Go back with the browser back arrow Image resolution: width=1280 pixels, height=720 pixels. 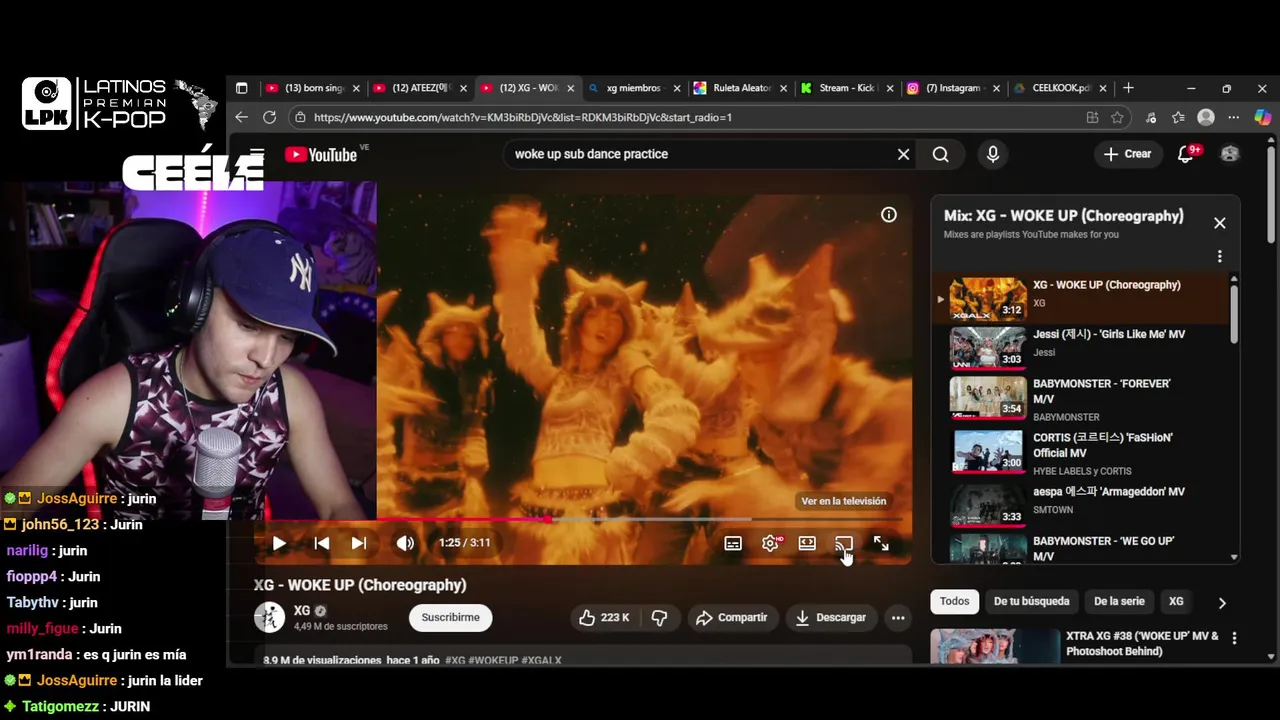(x=241, y=117)
